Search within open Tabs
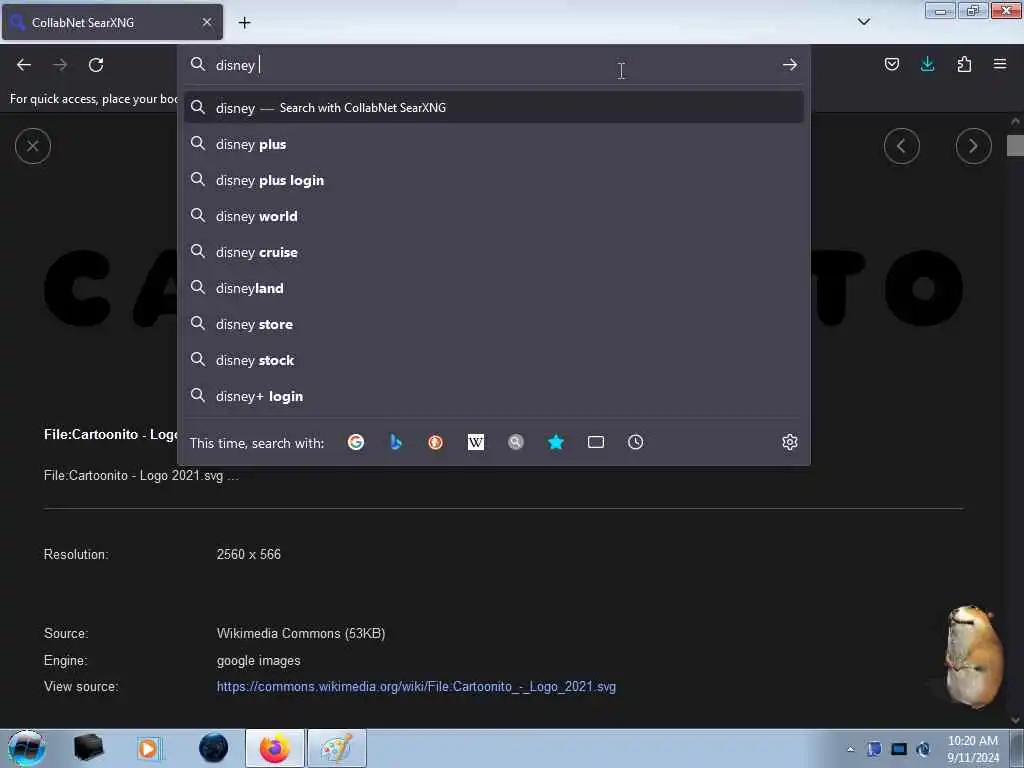 pos(596,442)
